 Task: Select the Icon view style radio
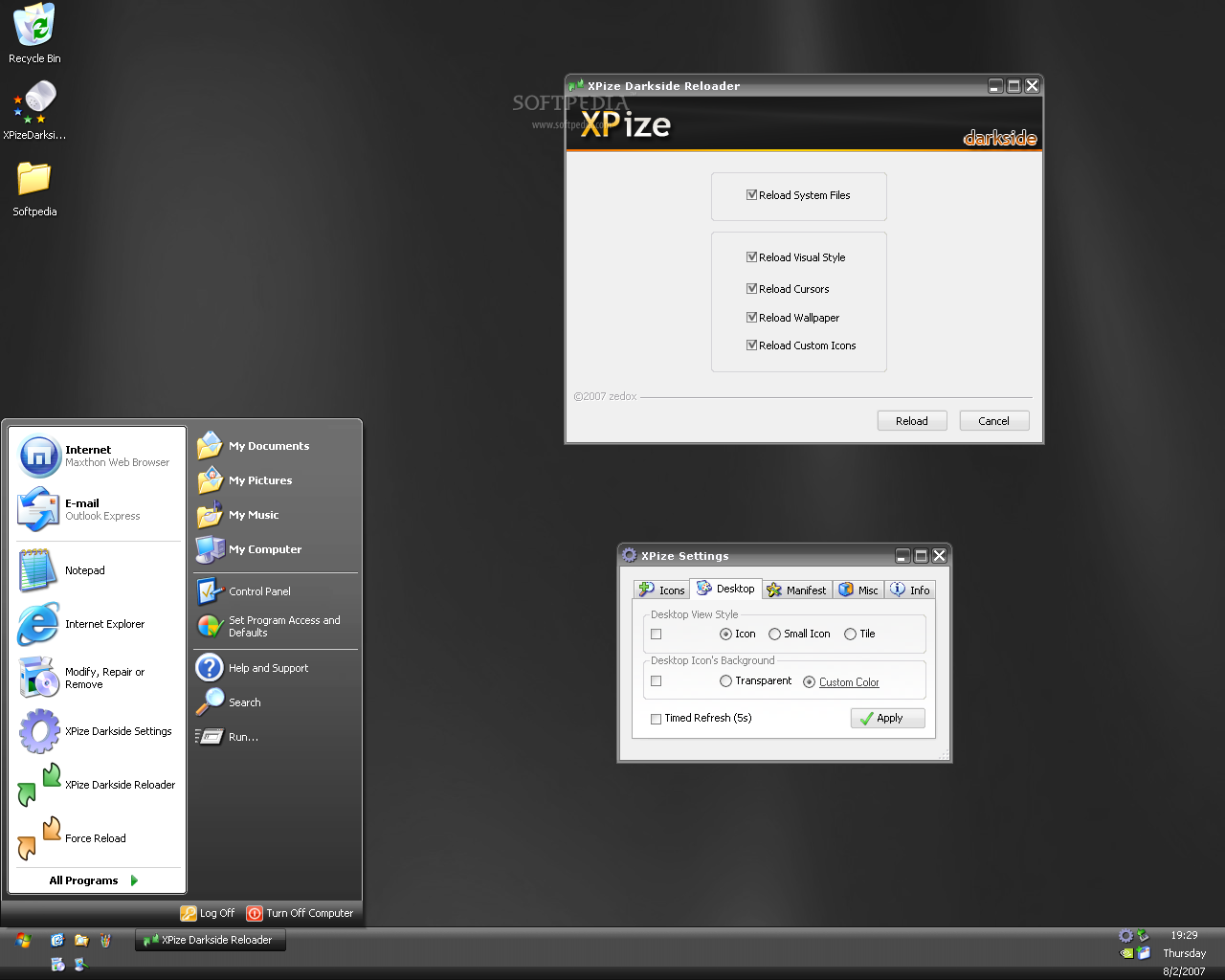pos(725,634)
